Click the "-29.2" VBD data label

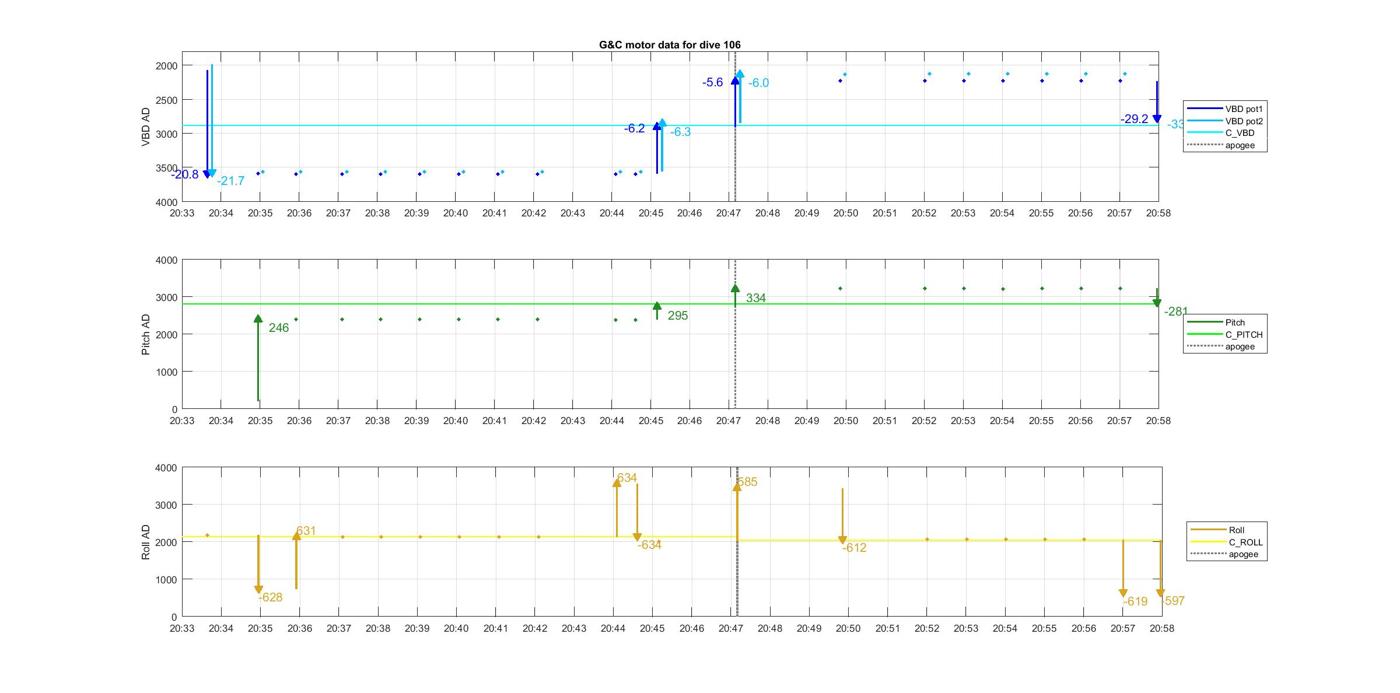coord(1135,119)
